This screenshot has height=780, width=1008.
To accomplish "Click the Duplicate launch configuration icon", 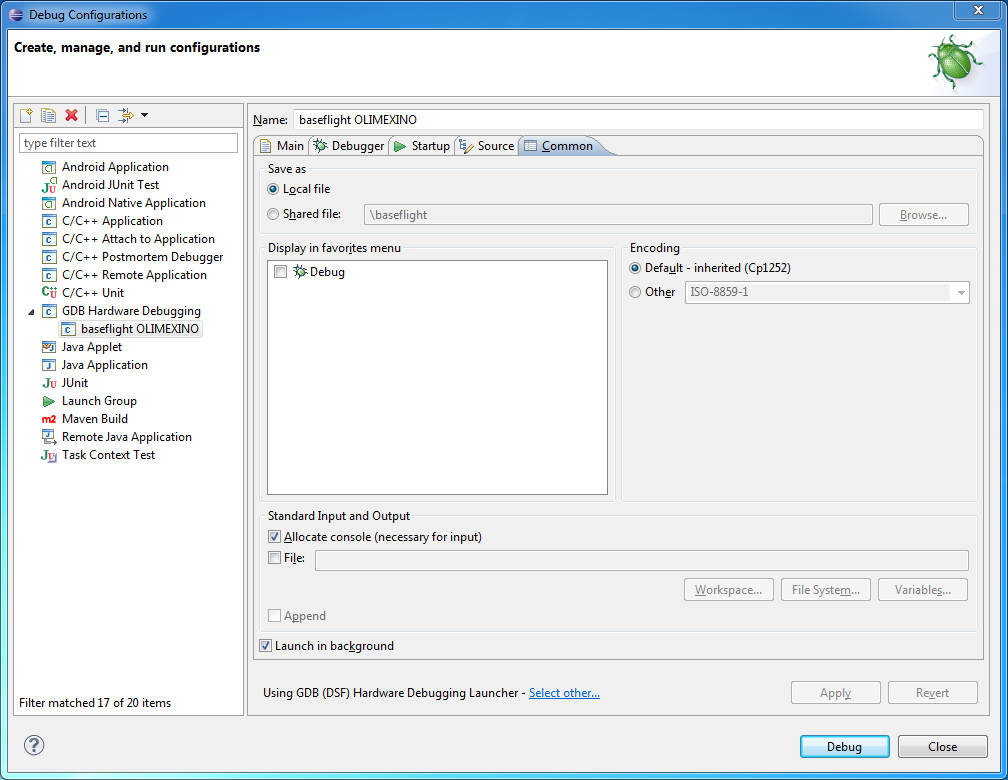I will click(48, 116).
